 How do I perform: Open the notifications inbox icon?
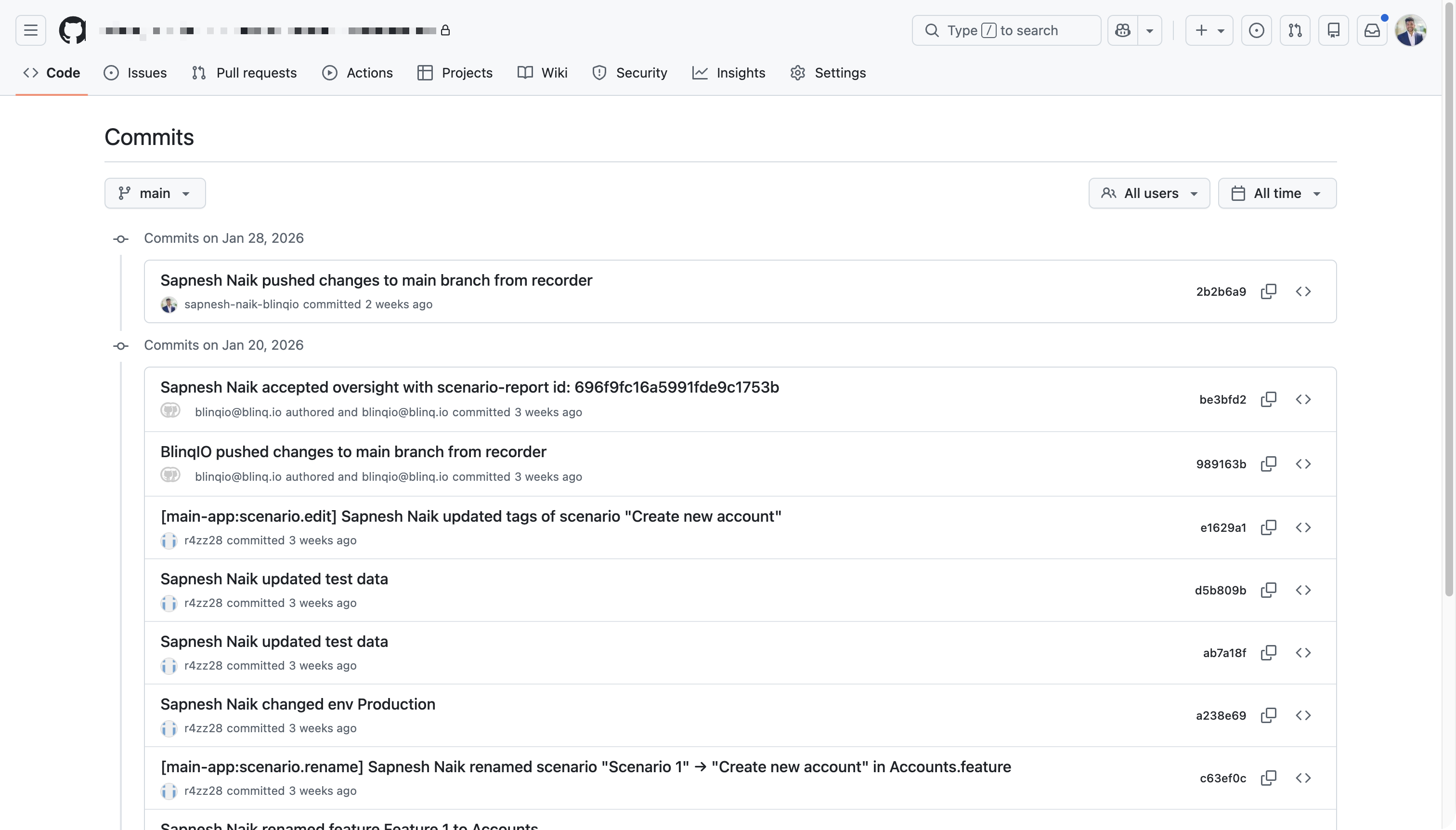[x=1372, y=30]
